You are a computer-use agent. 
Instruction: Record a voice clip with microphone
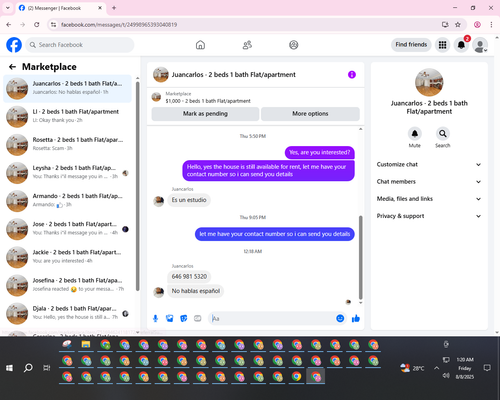tap(155, 319)
